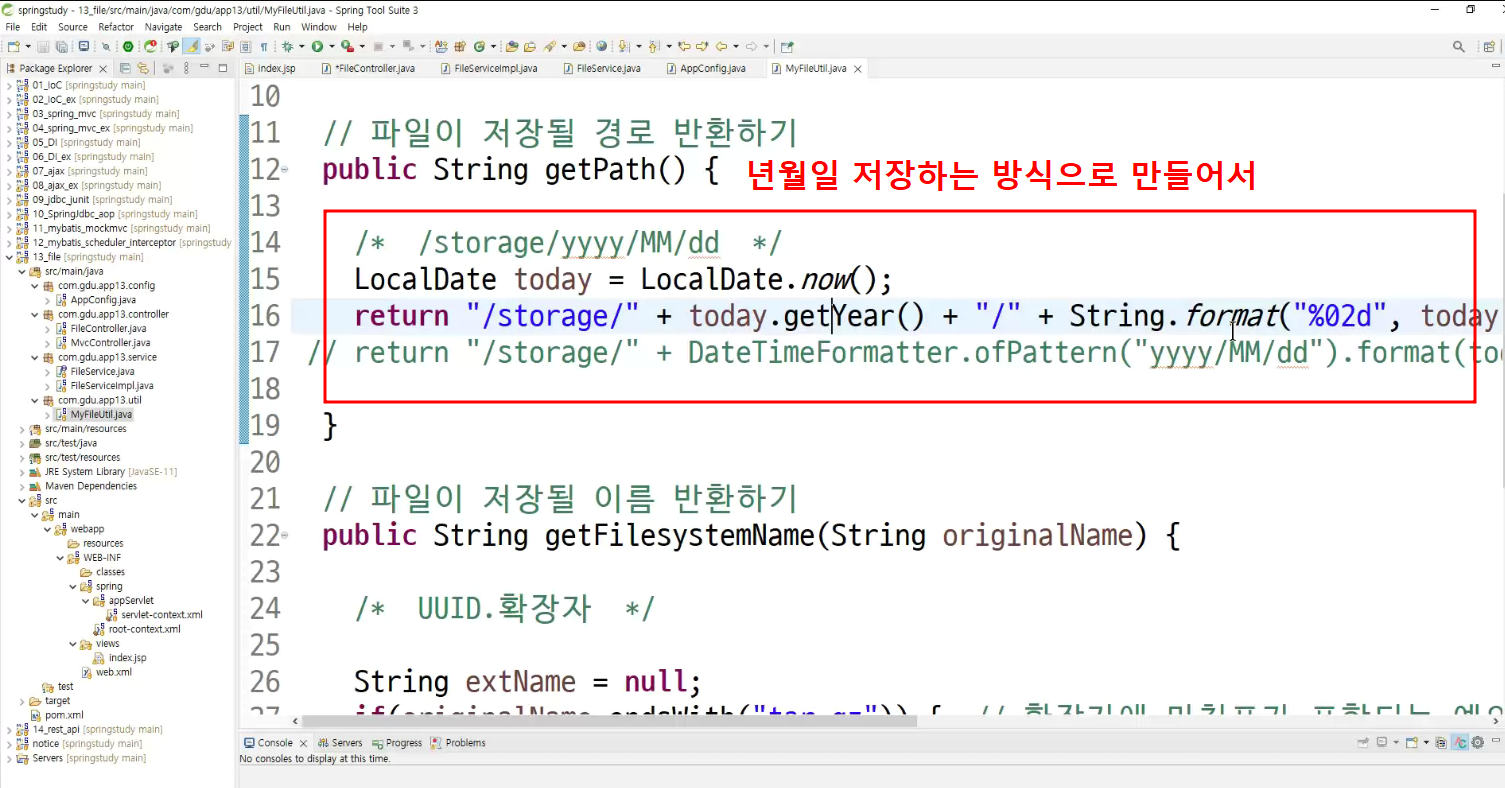The height and width of the screenshot is (788, 1505).
Task: Click the Open Type toolbar icon
Action: [x=511, y=46]
